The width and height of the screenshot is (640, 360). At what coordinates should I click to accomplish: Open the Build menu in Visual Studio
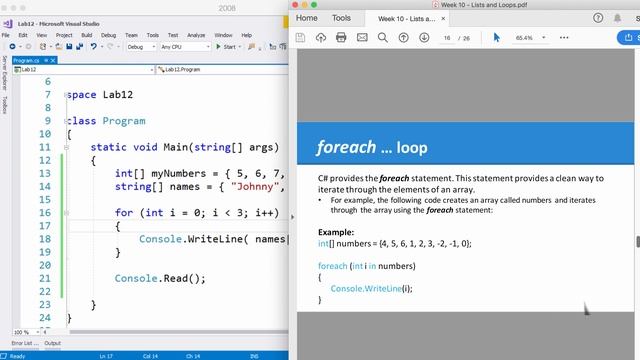click(x=87, y=35)
